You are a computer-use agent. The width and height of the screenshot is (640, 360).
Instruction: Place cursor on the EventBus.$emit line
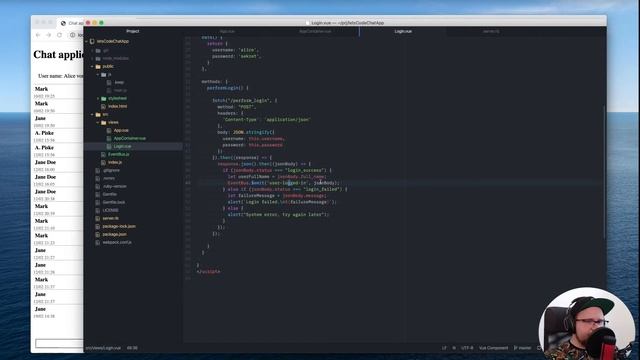283,183
